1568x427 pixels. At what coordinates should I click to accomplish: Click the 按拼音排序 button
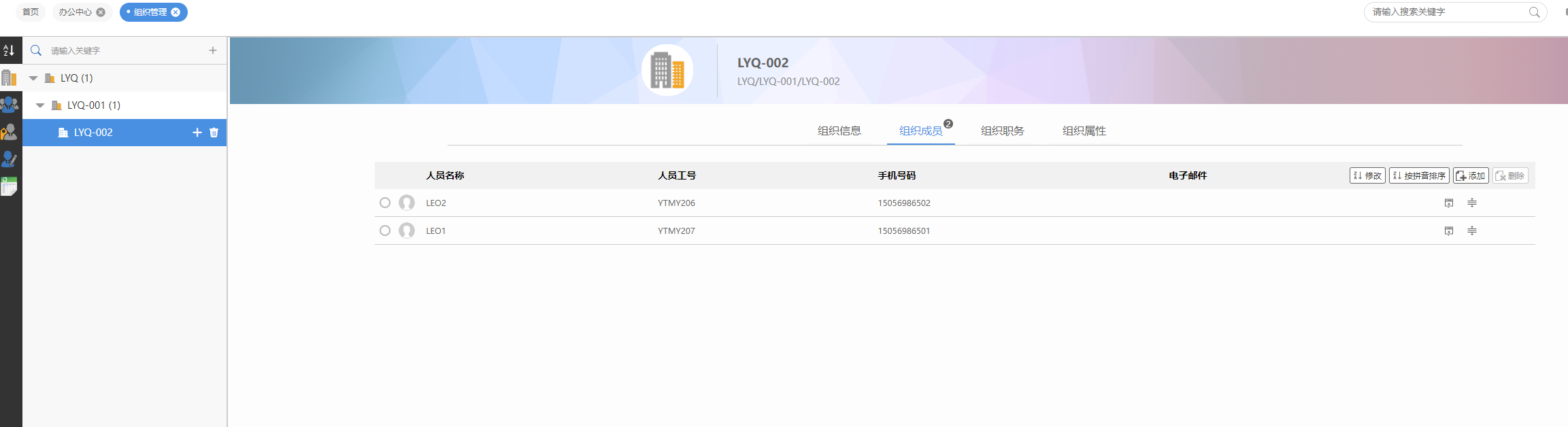[1419, 175]
